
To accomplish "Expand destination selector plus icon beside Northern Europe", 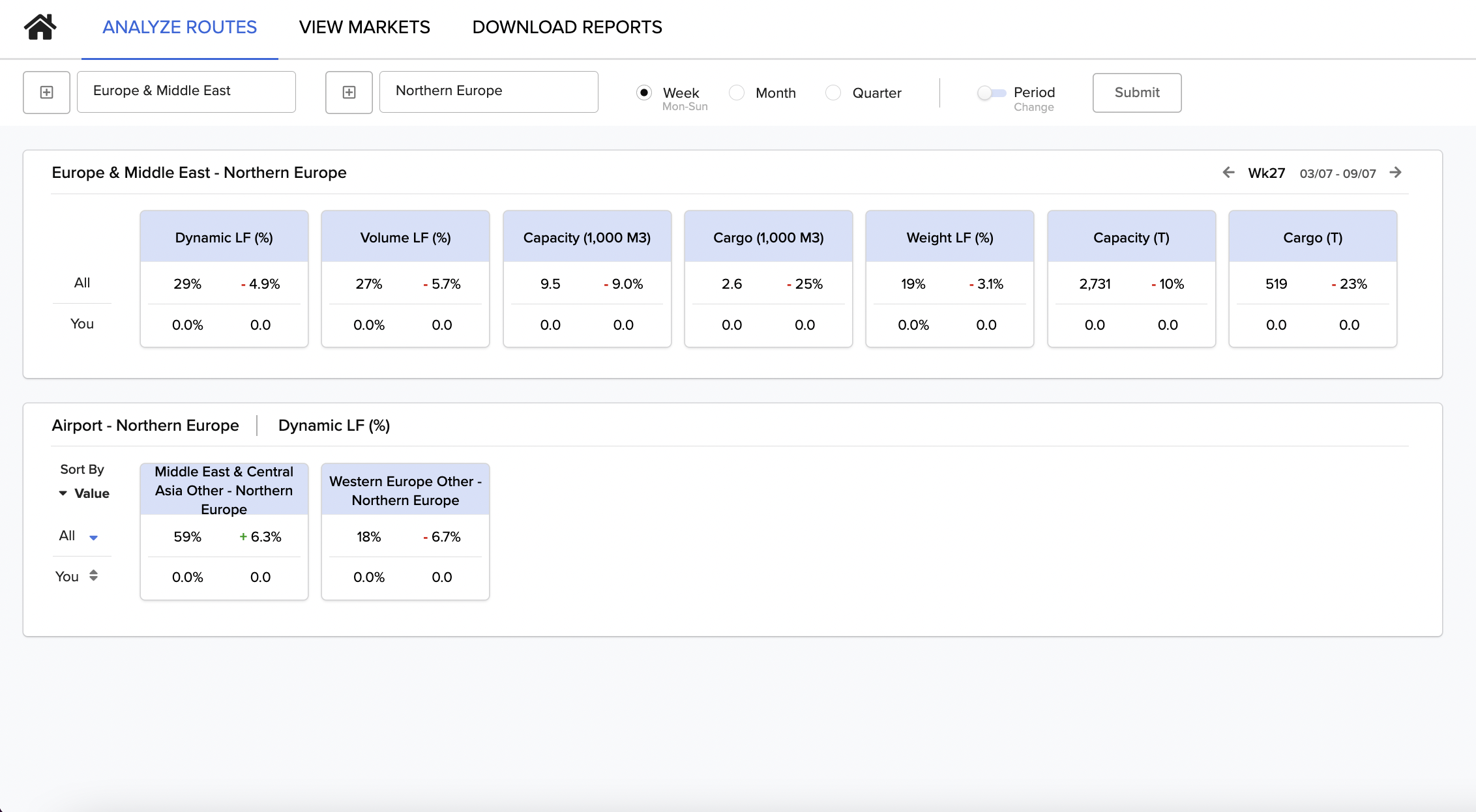I will pos(349,93).
